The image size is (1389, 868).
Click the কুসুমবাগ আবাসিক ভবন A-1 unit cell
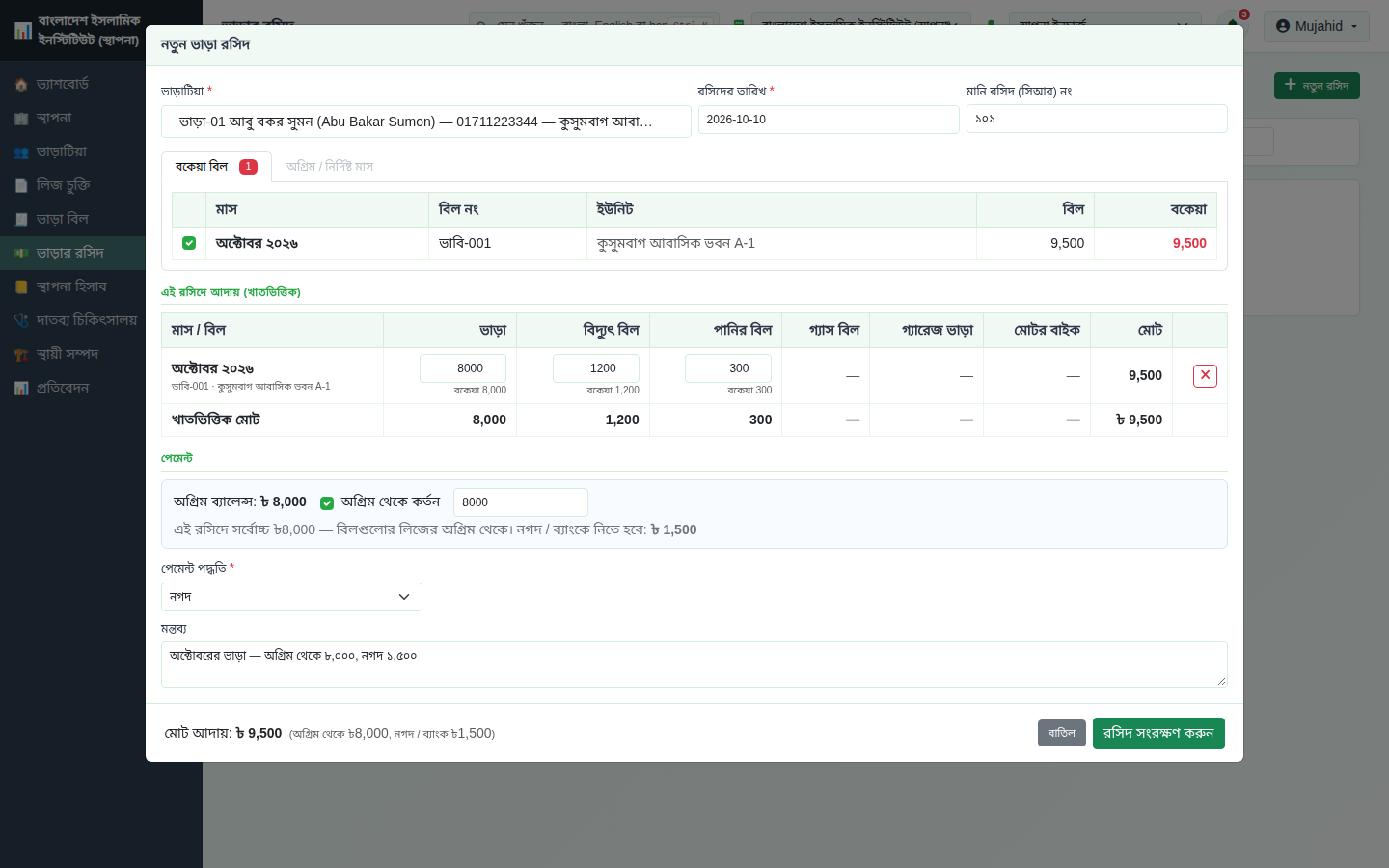(781, 244)
